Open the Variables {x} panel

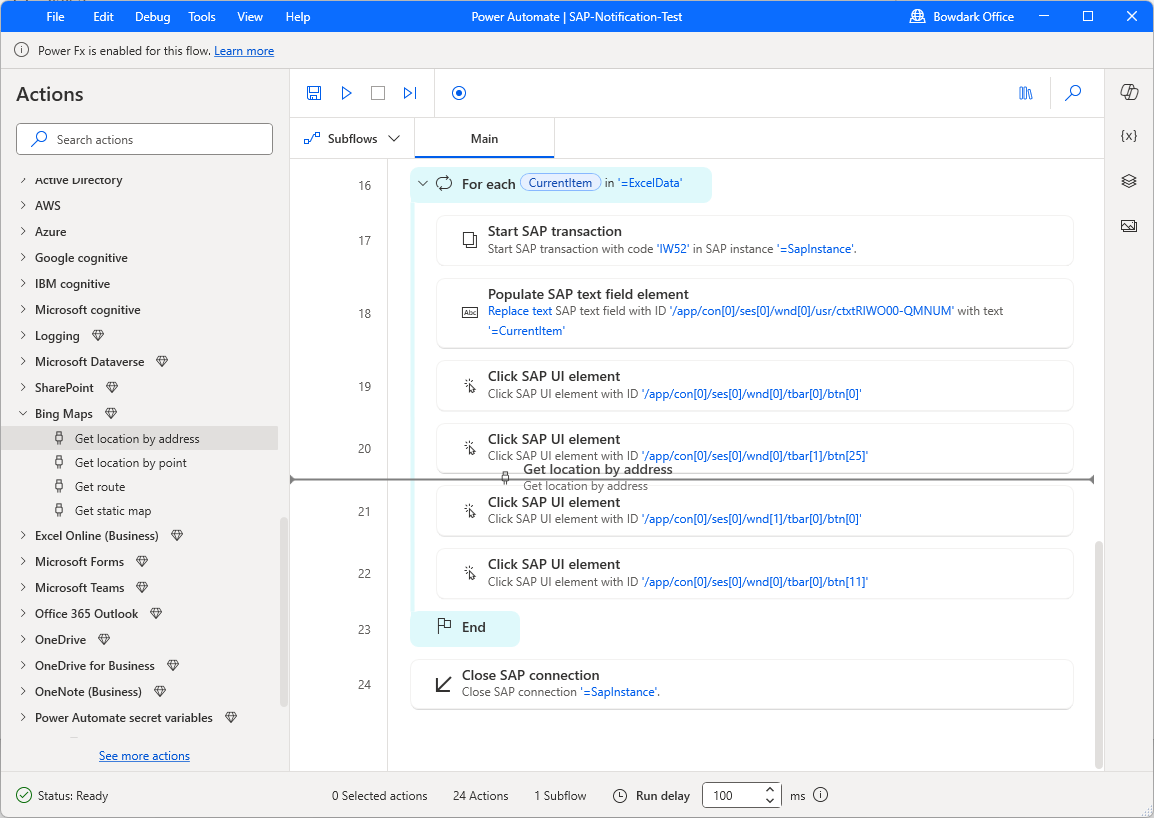(1129, 135)
